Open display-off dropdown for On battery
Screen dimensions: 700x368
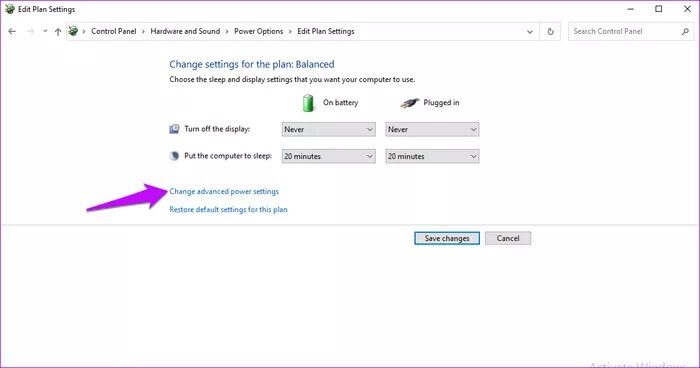click(329, 130)
